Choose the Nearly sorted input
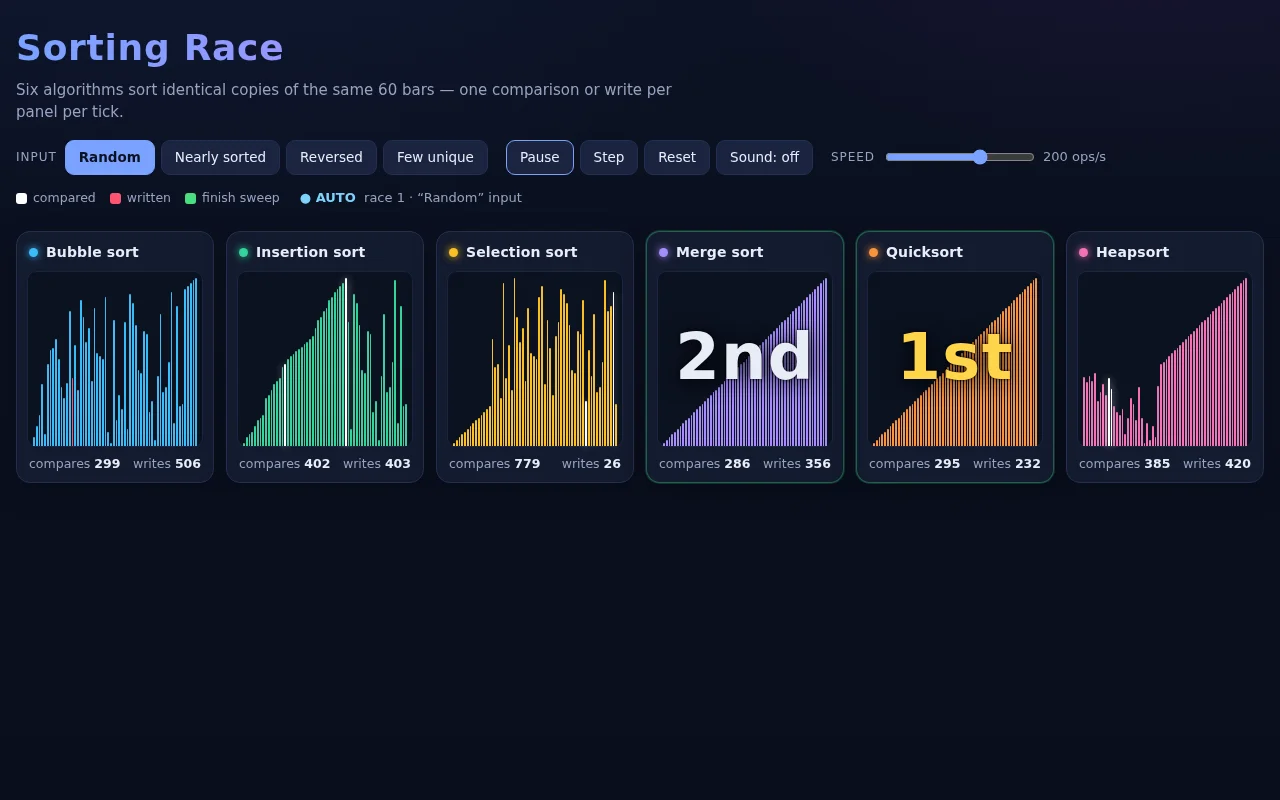1280x800 pixels. tap(220, 157)
